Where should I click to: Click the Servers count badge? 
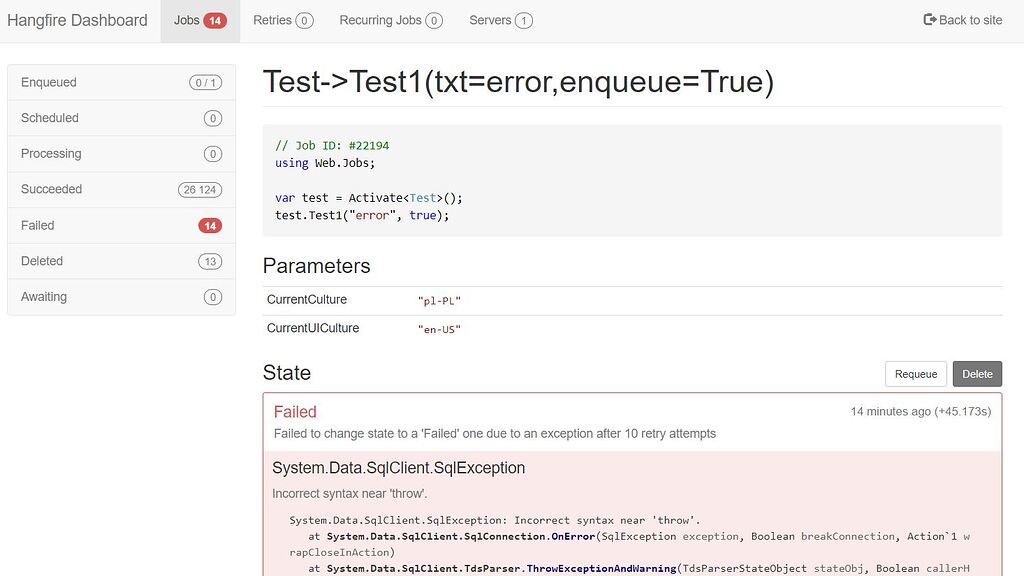pos(523,20)
